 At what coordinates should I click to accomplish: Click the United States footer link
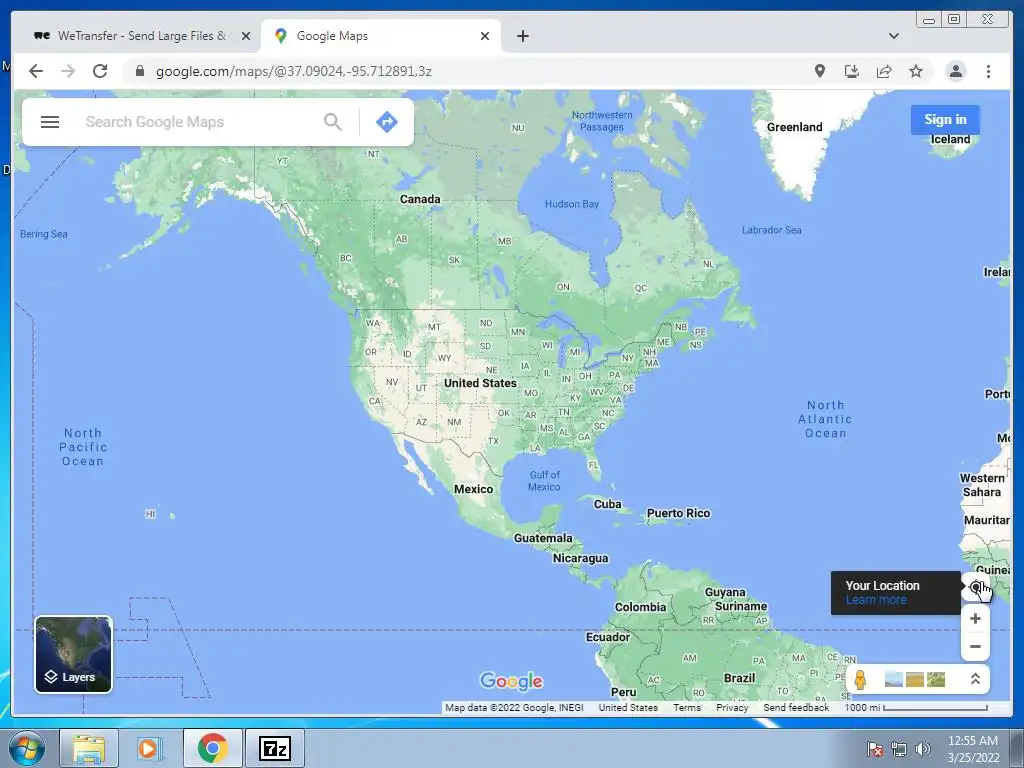click(x=628, y=707)
